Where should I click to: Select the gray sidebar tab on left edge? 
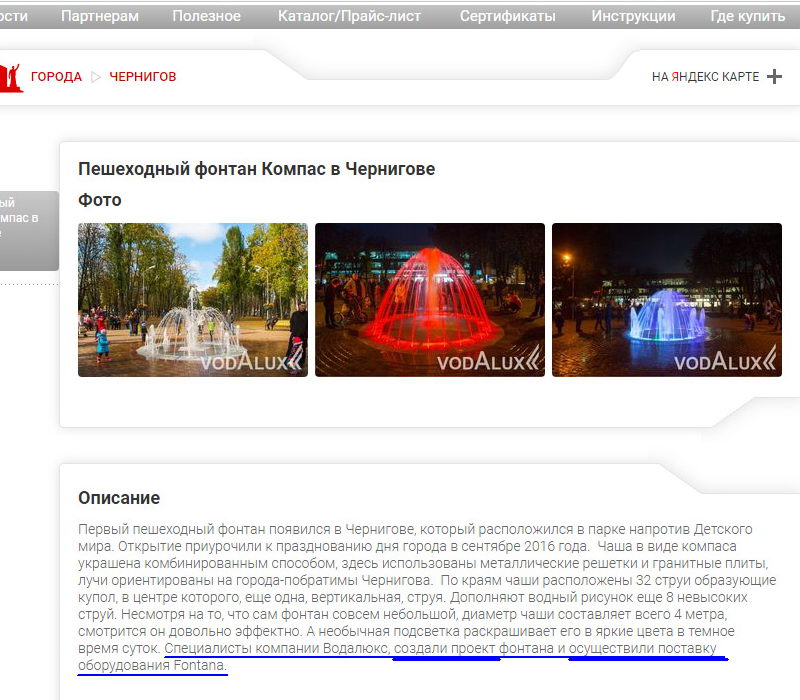[28, 230]
